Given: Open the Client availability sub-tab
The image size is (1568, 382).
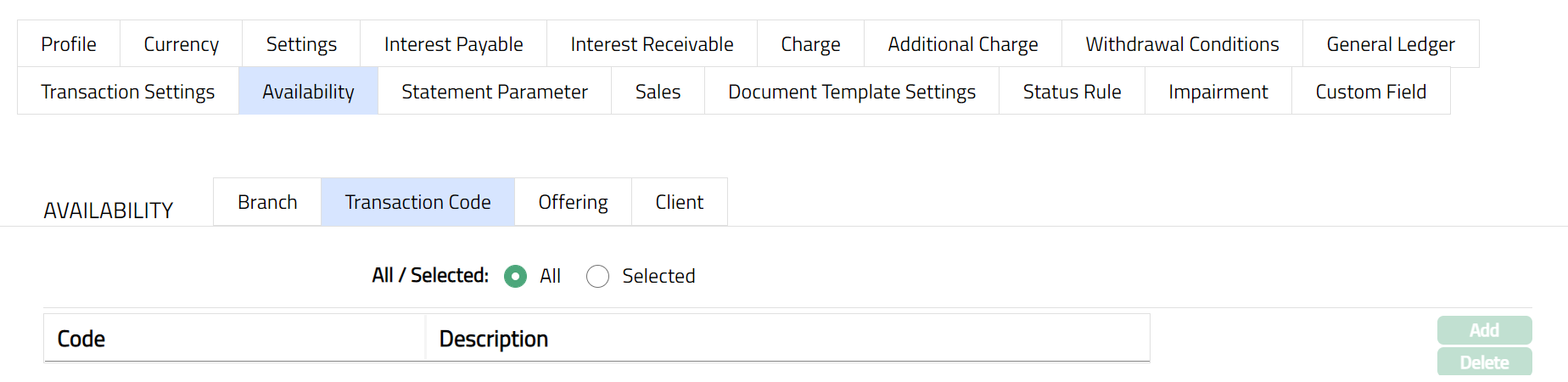Looking at the screenshot, I should click(679, 202).
